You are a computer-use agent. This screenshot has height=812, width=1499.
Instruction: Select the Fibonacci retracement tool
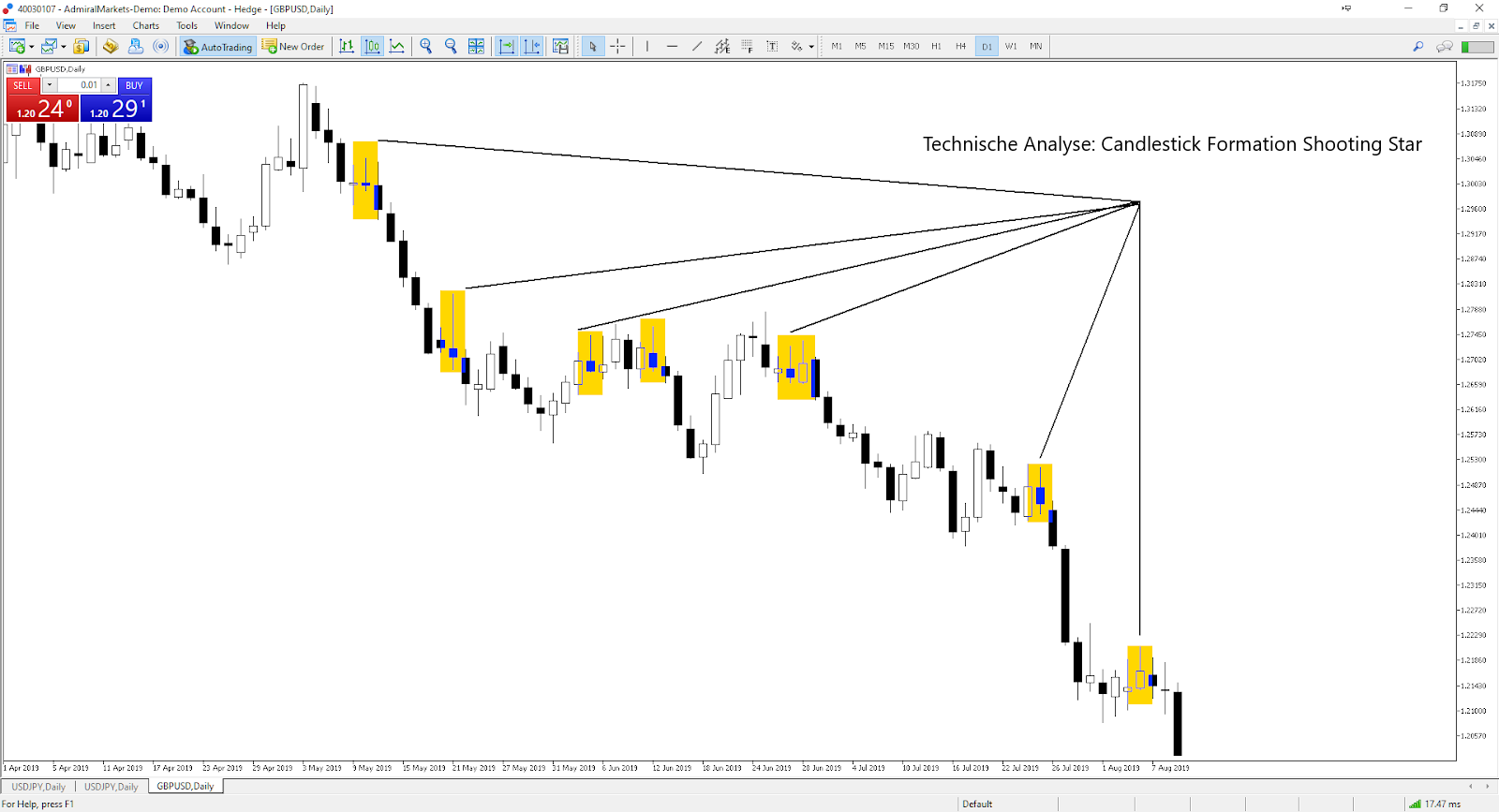coord(747,46)
